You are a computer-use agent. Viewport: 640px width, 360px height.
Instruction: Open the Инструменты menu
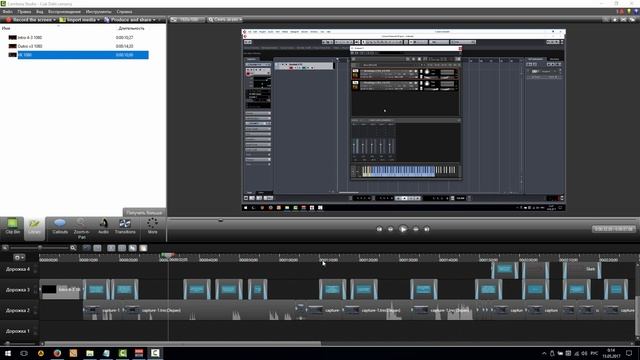tap(98, 11)
